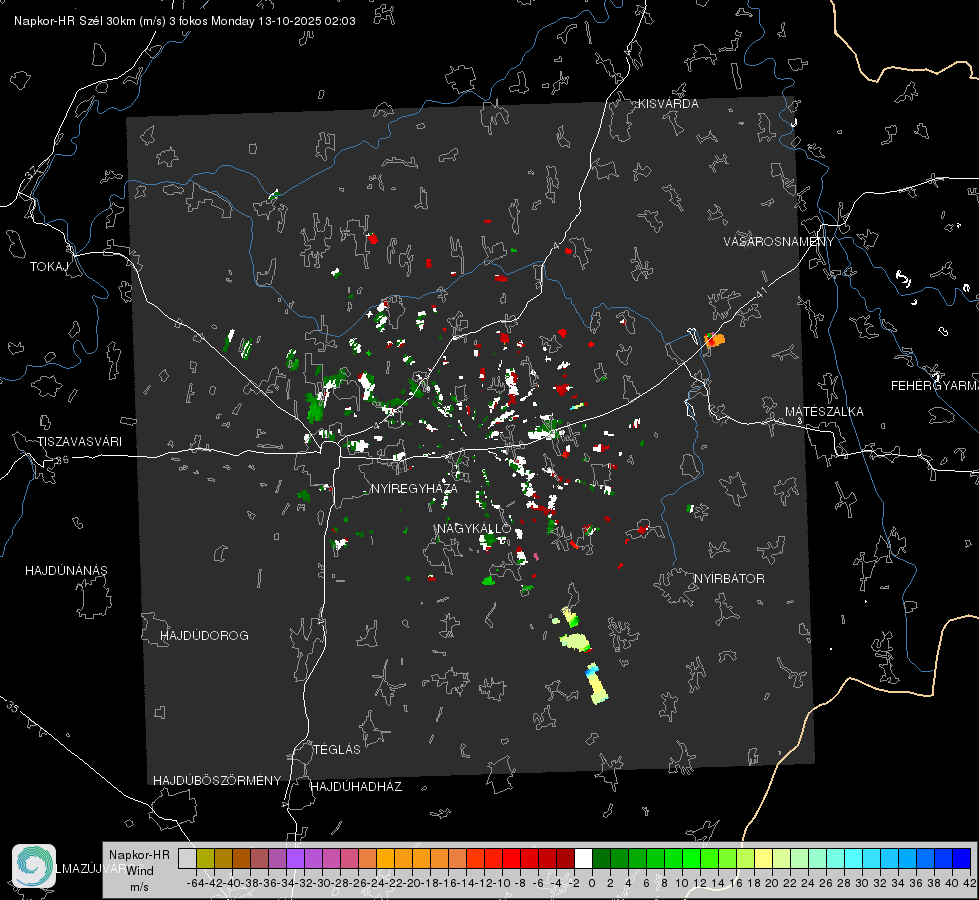Click the NAGYKÁLLÓ town label
Screen dimensions: 979x900
coord(474,528)
